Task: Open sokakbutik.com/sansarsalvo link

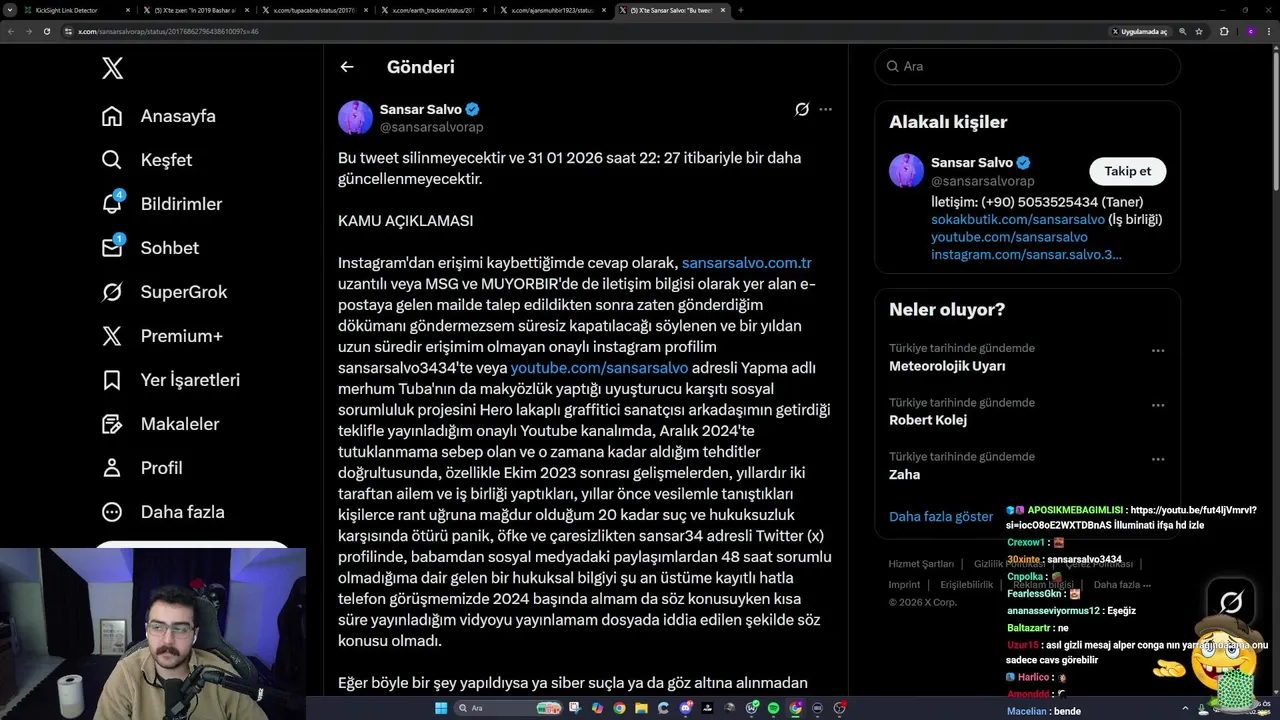Action: pyautogui.click(x=1018, y=219)
